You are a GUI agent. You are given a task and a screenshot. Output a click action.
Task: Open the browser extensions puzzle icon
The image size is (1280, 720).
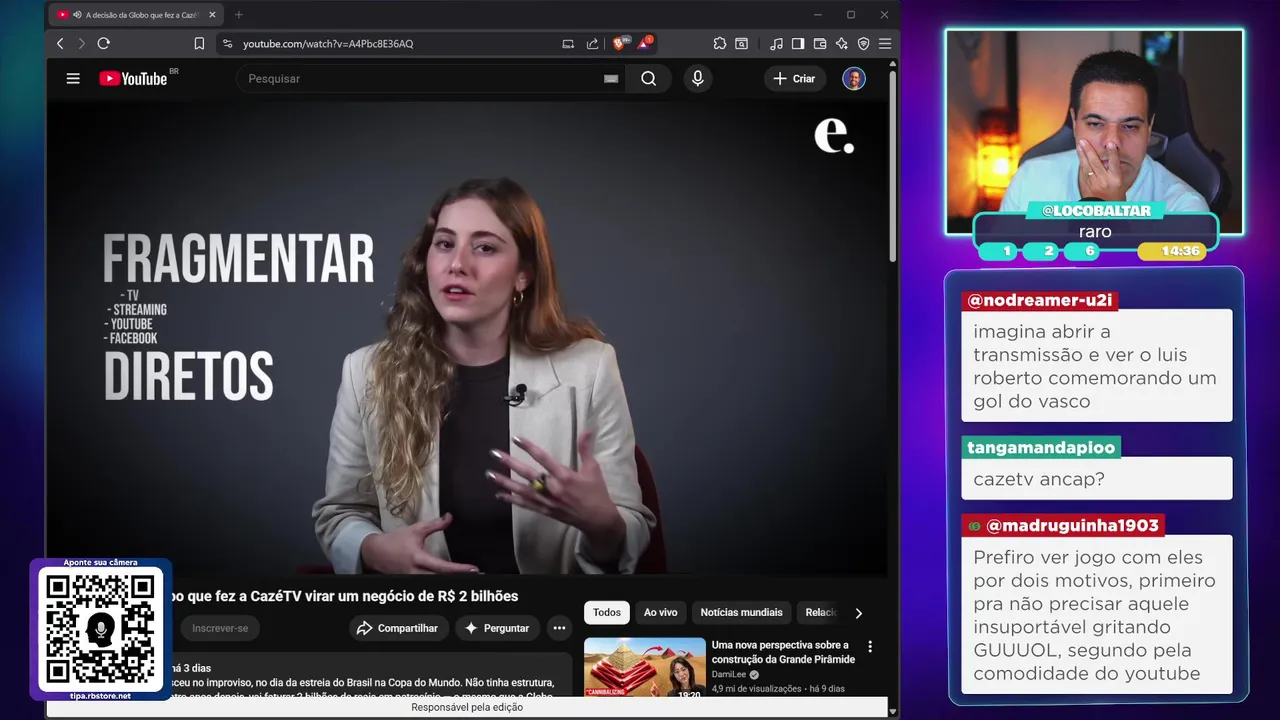tap(720, 43)
